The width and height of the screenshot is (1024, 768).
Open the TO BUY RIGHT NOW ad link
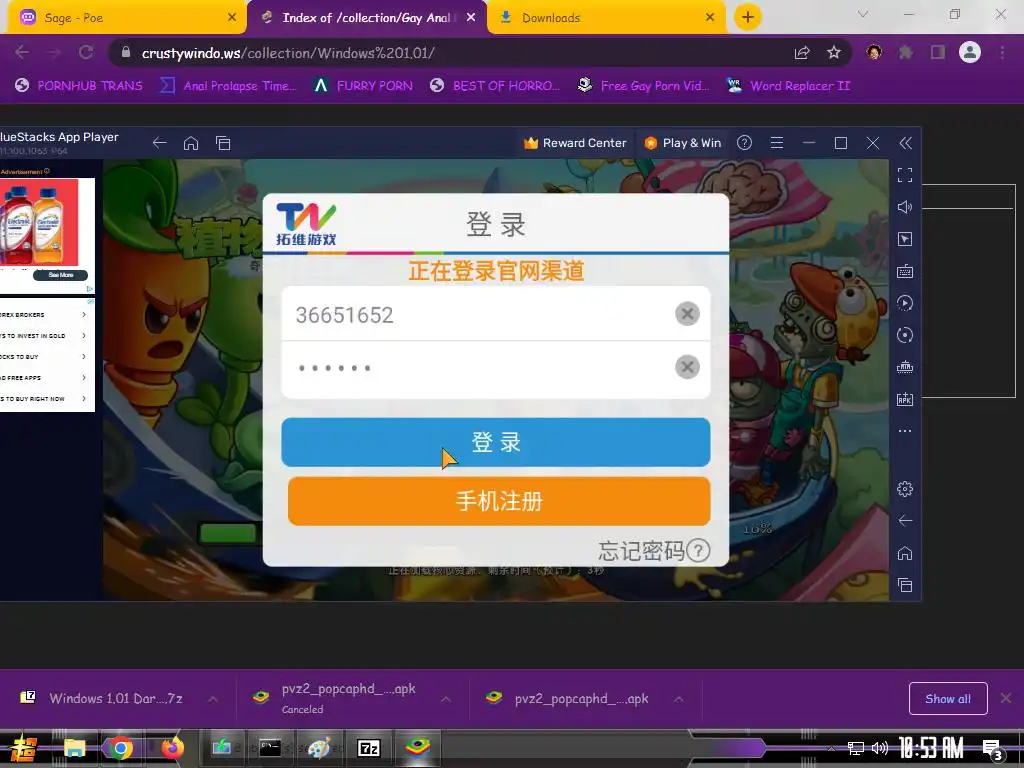(x=44, y=398)
